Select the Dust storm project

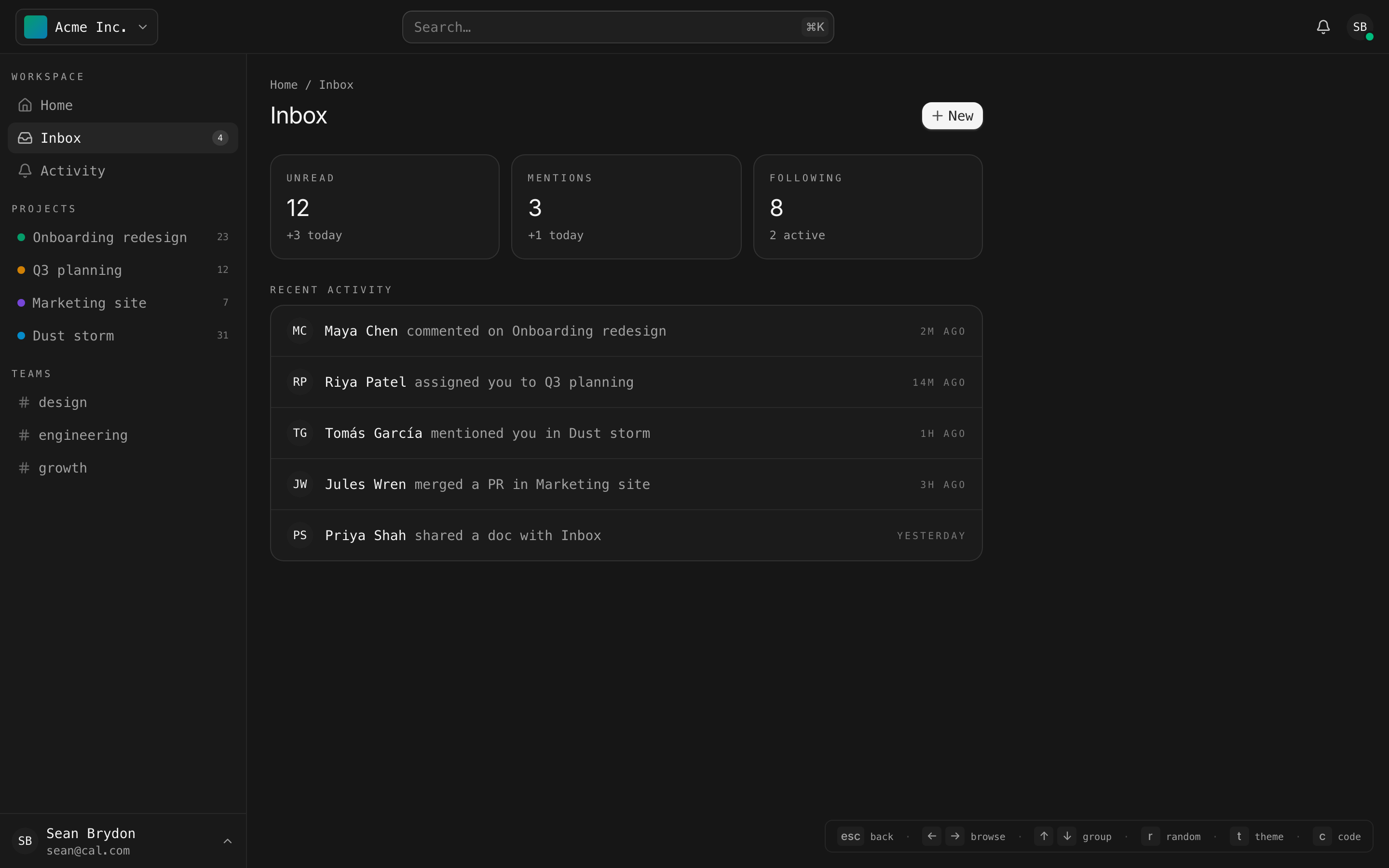pyautogui.click(x=73, y=336)
